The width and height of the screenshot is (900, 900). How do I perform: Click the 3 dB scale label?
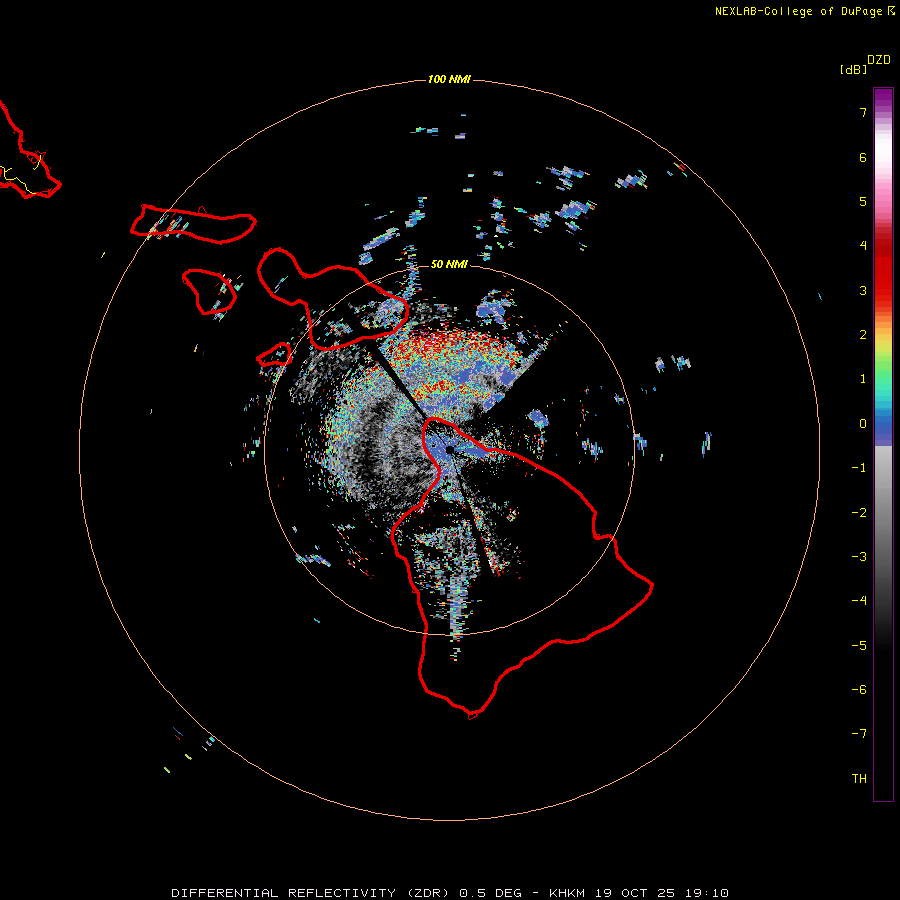click(x=863, y=290)
